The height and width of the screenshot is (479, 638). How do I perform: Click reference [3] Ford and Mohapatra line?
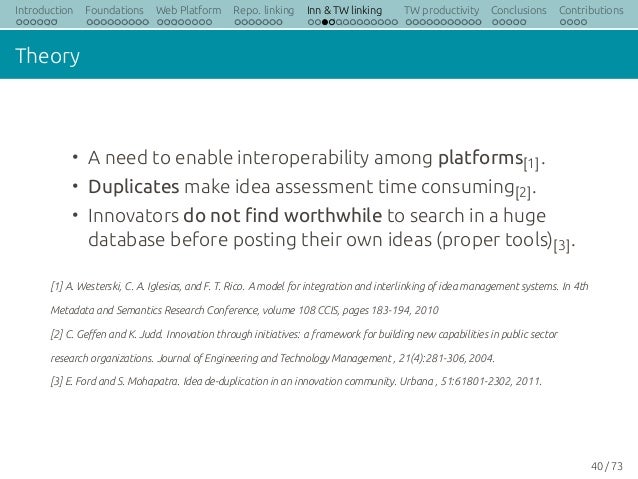click(x=296, y=382)
